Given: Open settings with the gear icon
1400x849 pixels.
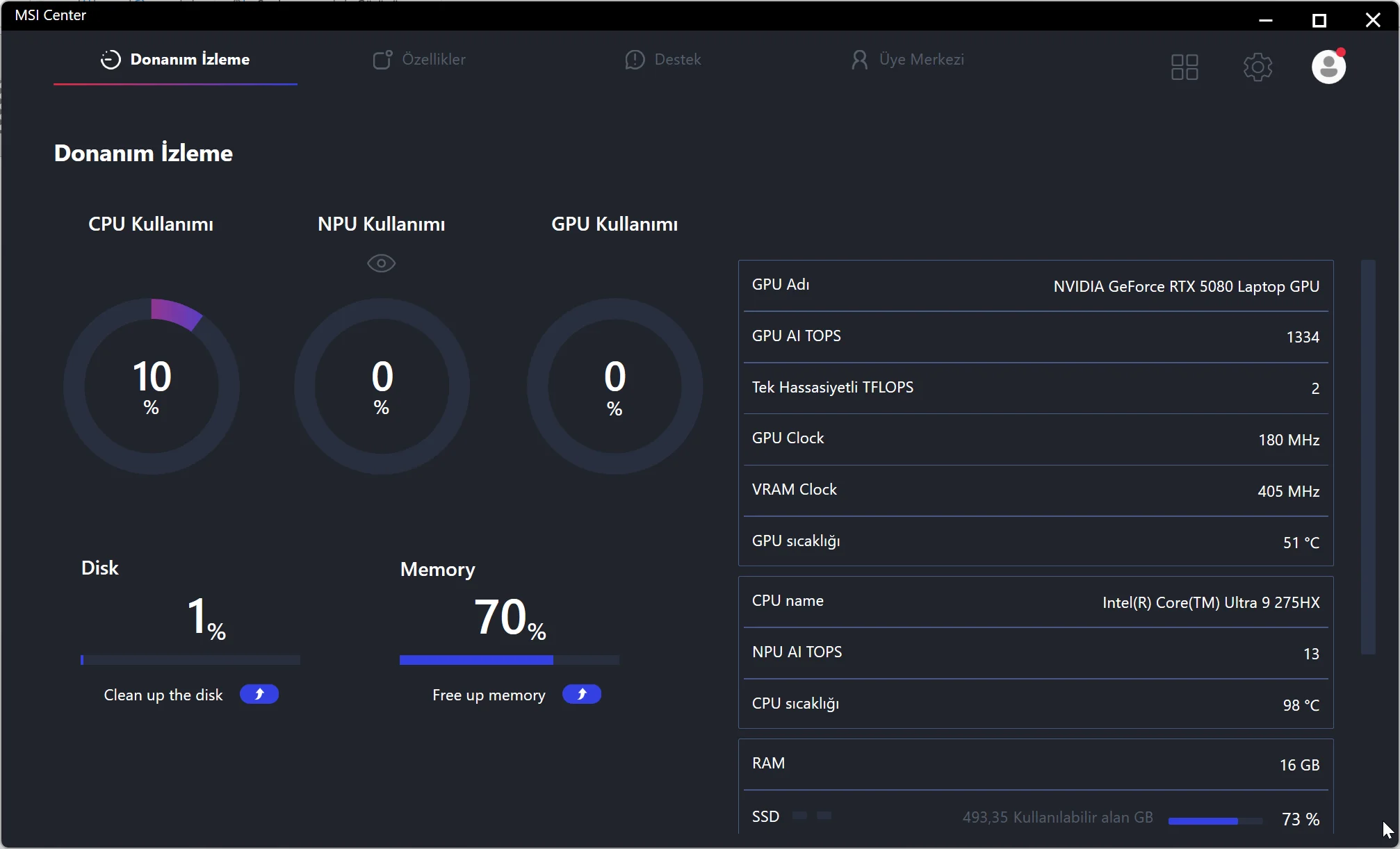Looking at the screenshot, I should (1257, 67).
